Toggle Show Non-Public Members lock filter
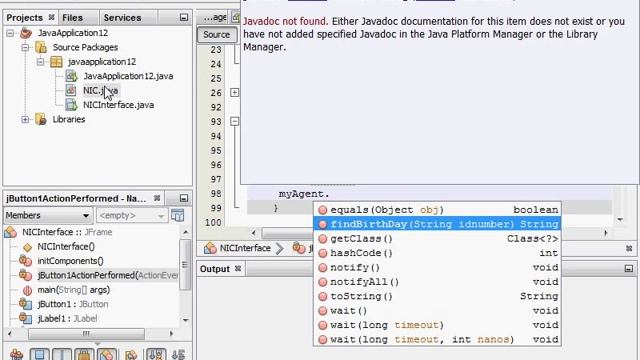Screen dimensions: 640x360 (84, 354)
